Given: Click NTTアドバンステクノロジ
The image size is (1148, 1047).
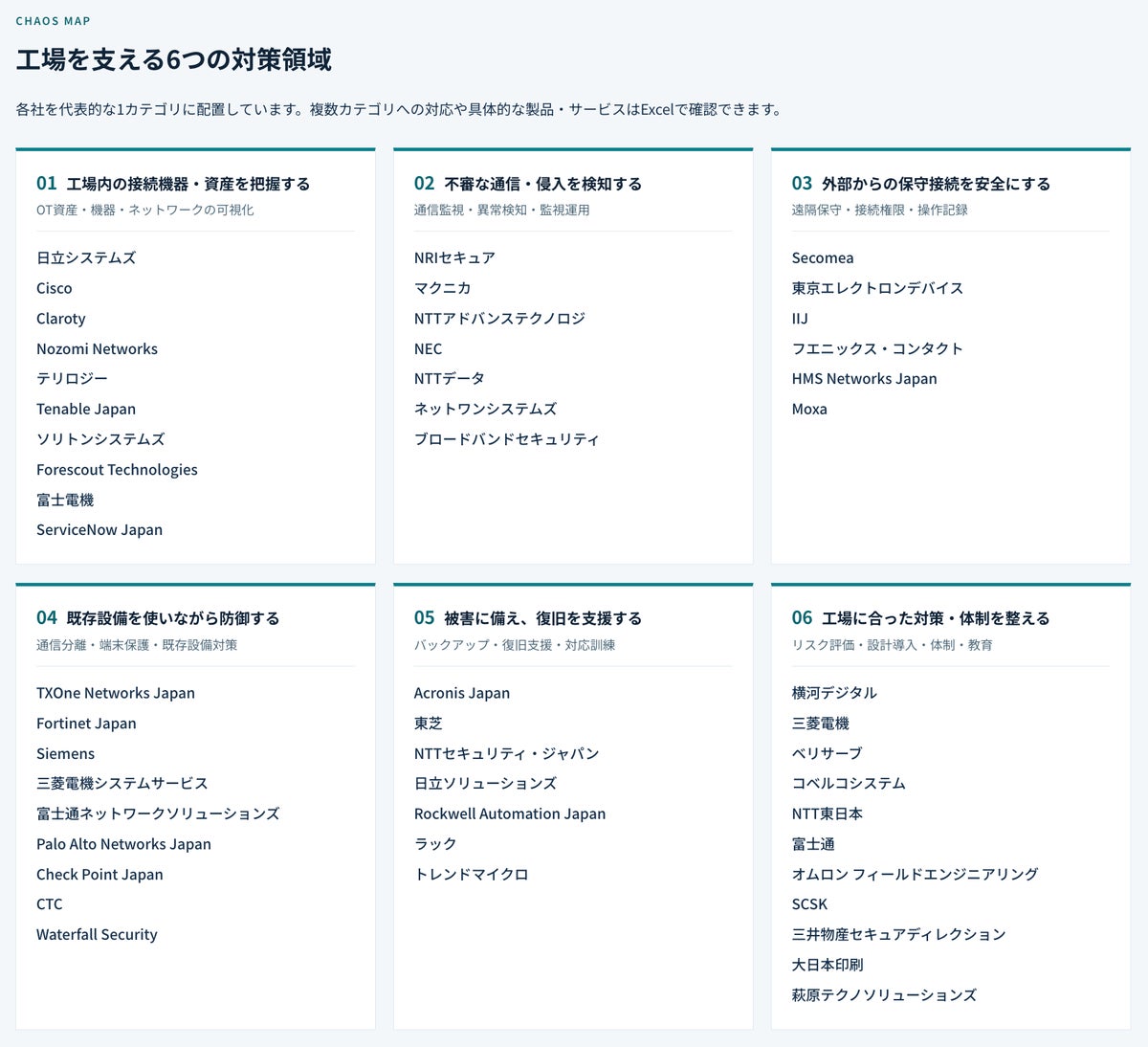Looking at the screenshot, I should pyautogui.click(x=499, y=319).
